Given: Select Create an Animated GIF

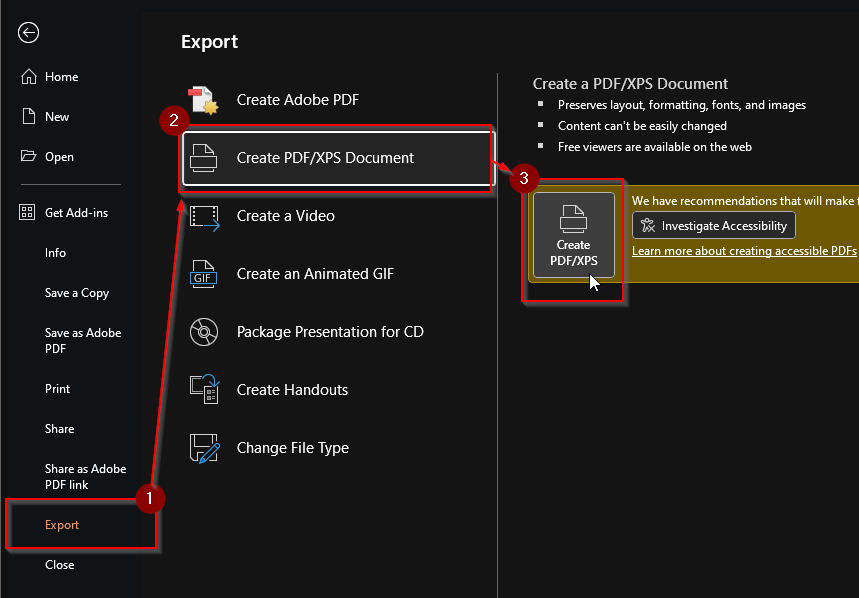Looking at the screenshot, I should [x=205, y=273].
